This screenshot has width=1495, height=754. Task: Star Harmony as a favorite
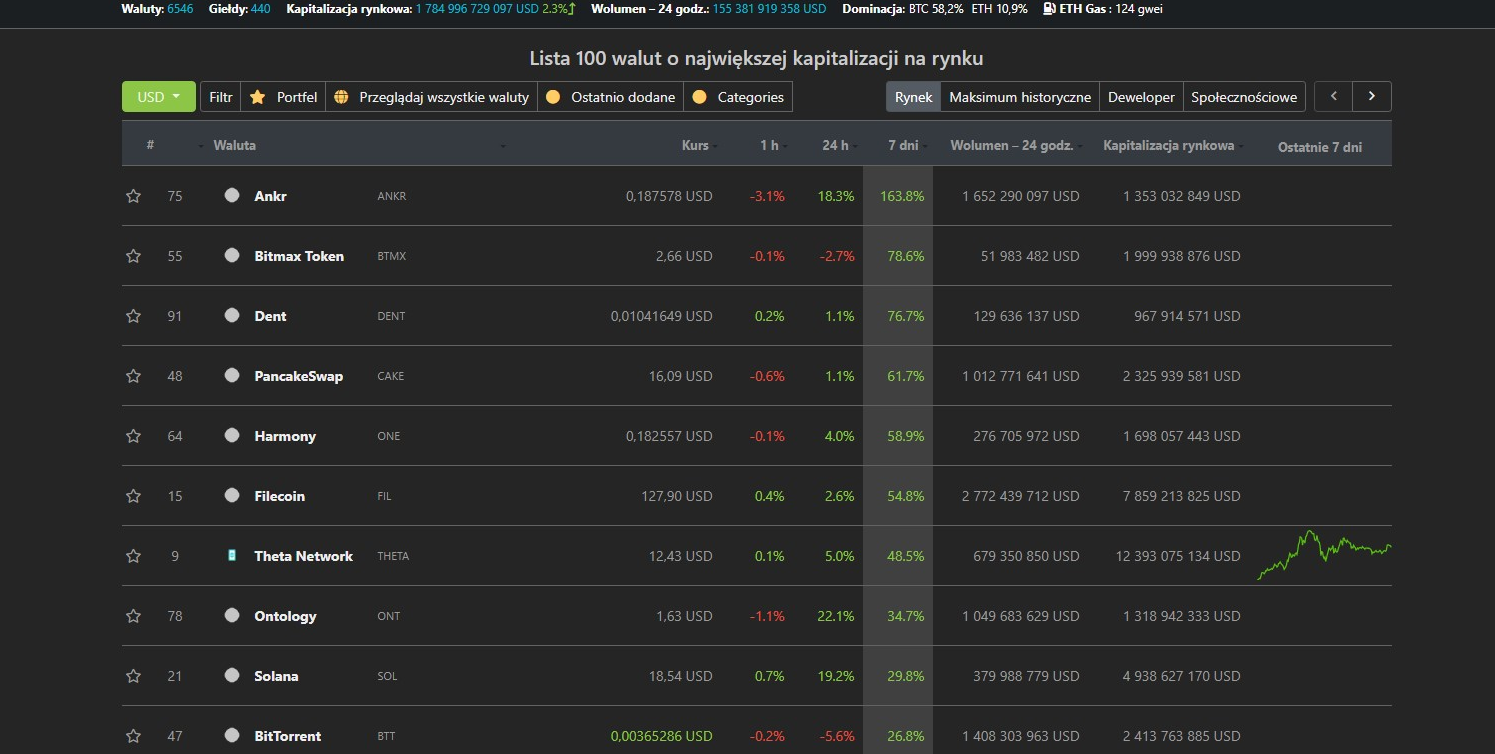click(x=133, y=436)
